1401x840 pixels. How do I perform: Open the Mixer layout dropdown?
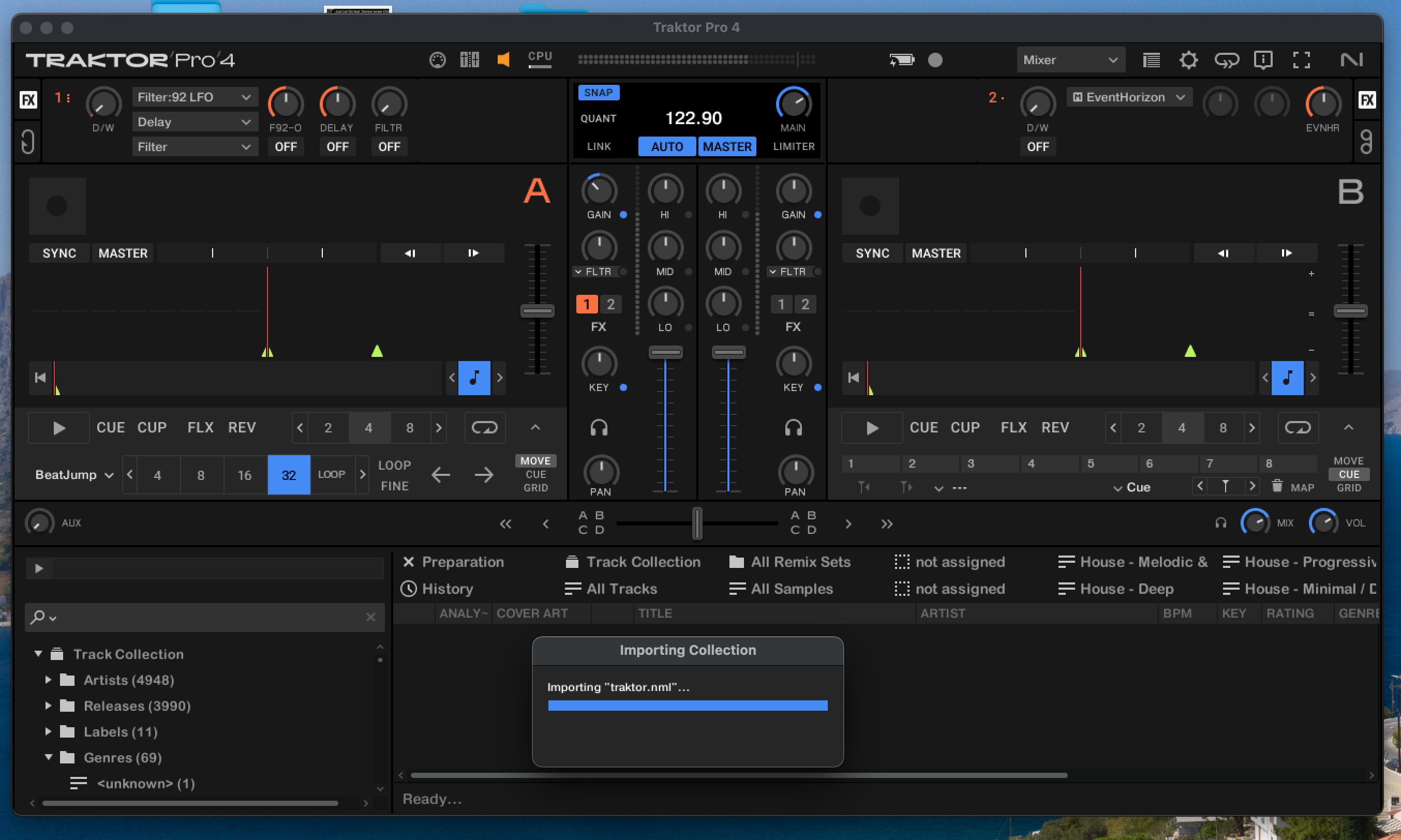(1070, 60)
